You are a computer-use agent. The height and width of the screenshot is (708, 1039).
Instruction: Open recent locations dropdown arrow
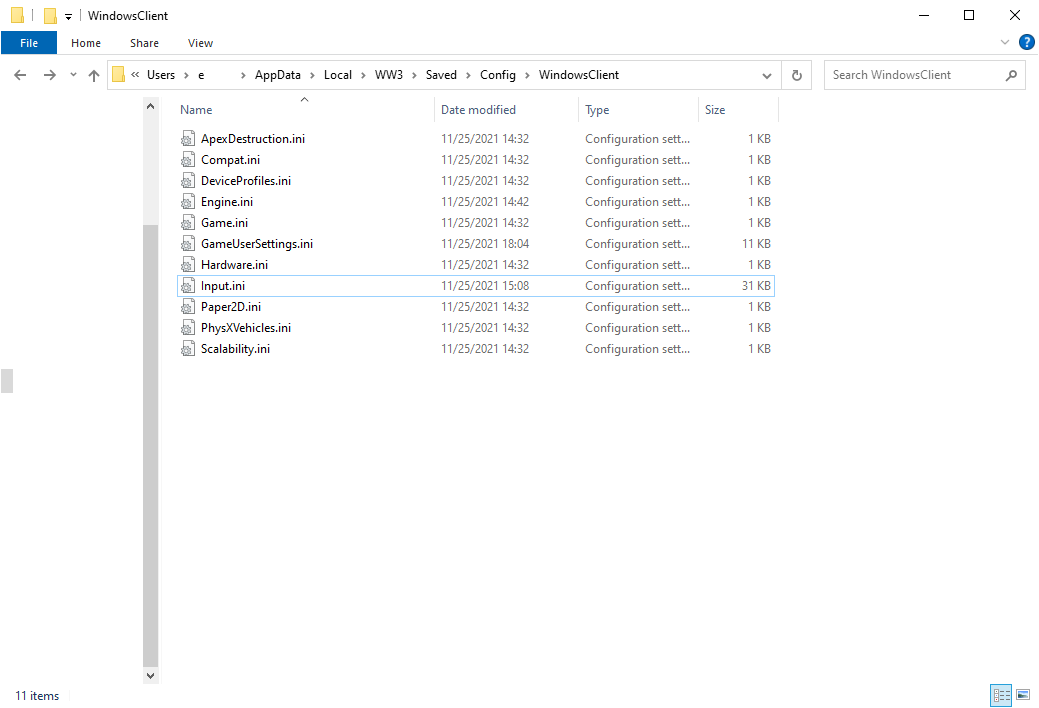click(73, 75)
